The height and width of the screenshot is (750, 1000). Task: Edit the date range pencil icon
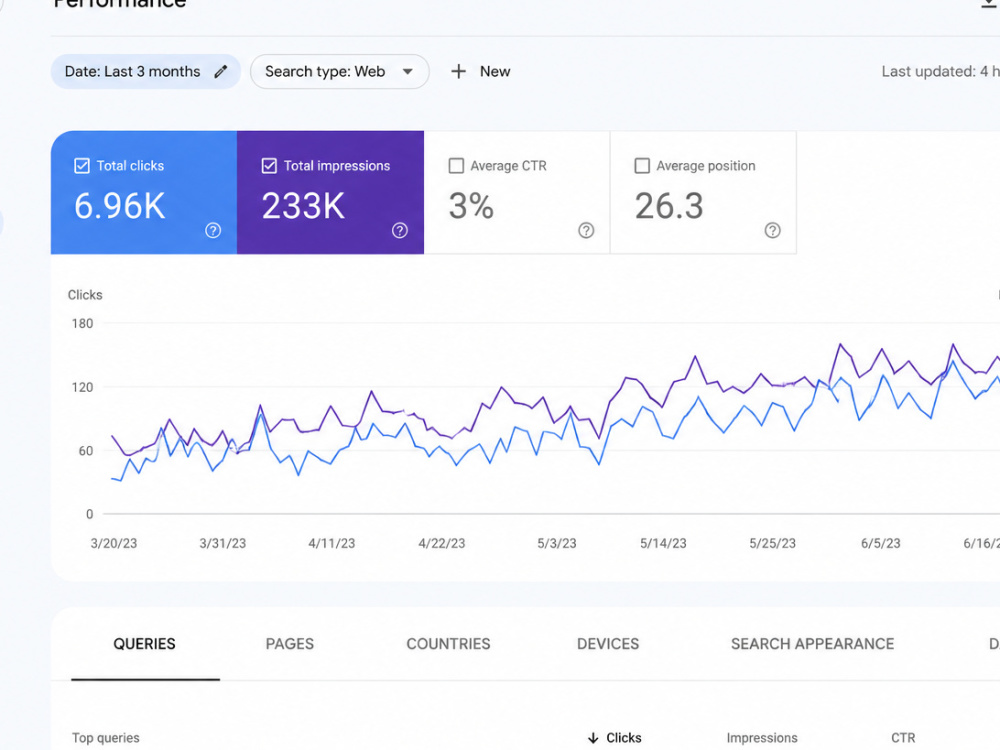[x=221, y=71]
